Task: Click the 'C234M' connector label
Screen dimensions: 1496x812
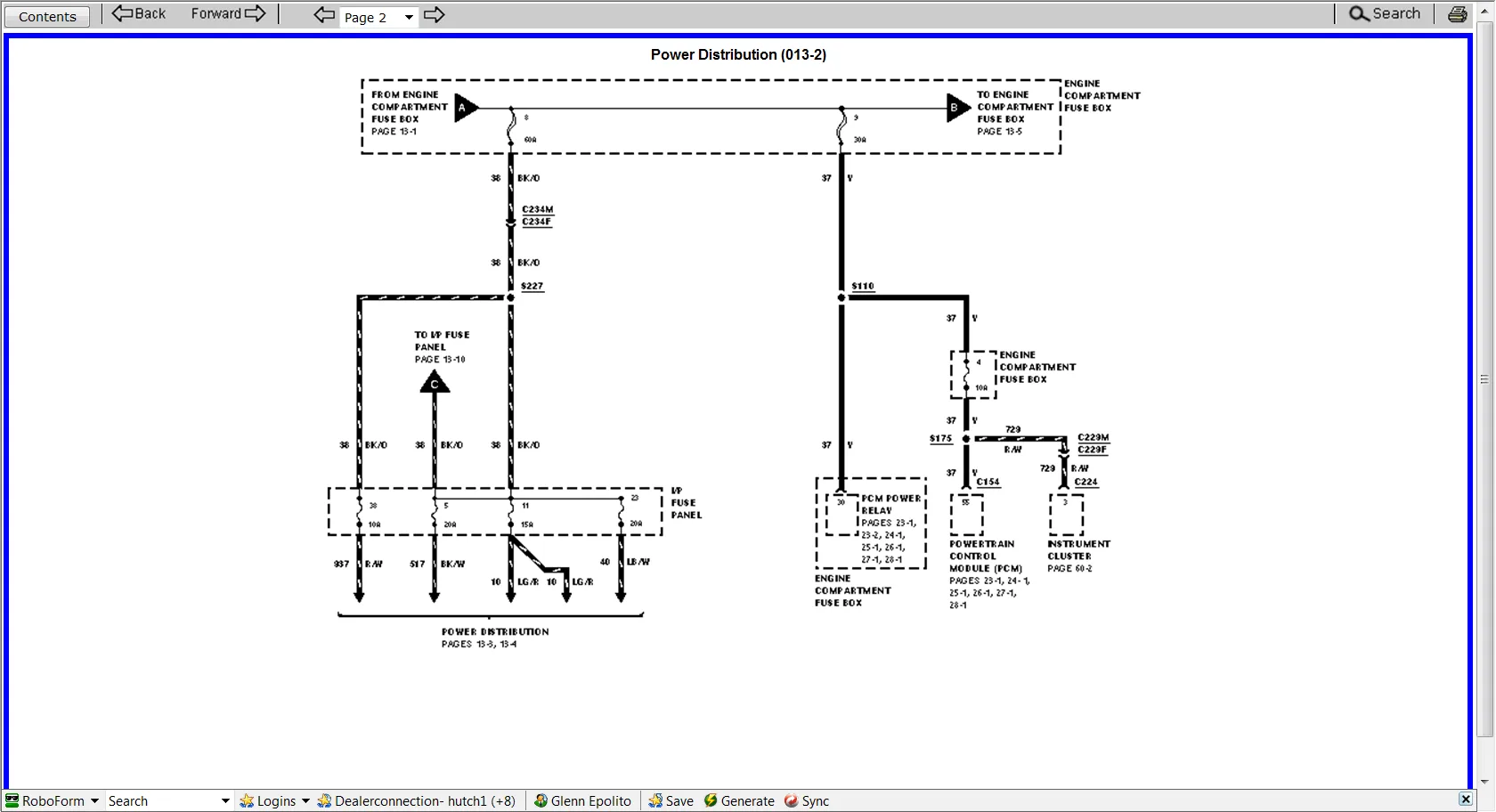Action: tap(537, 209)
